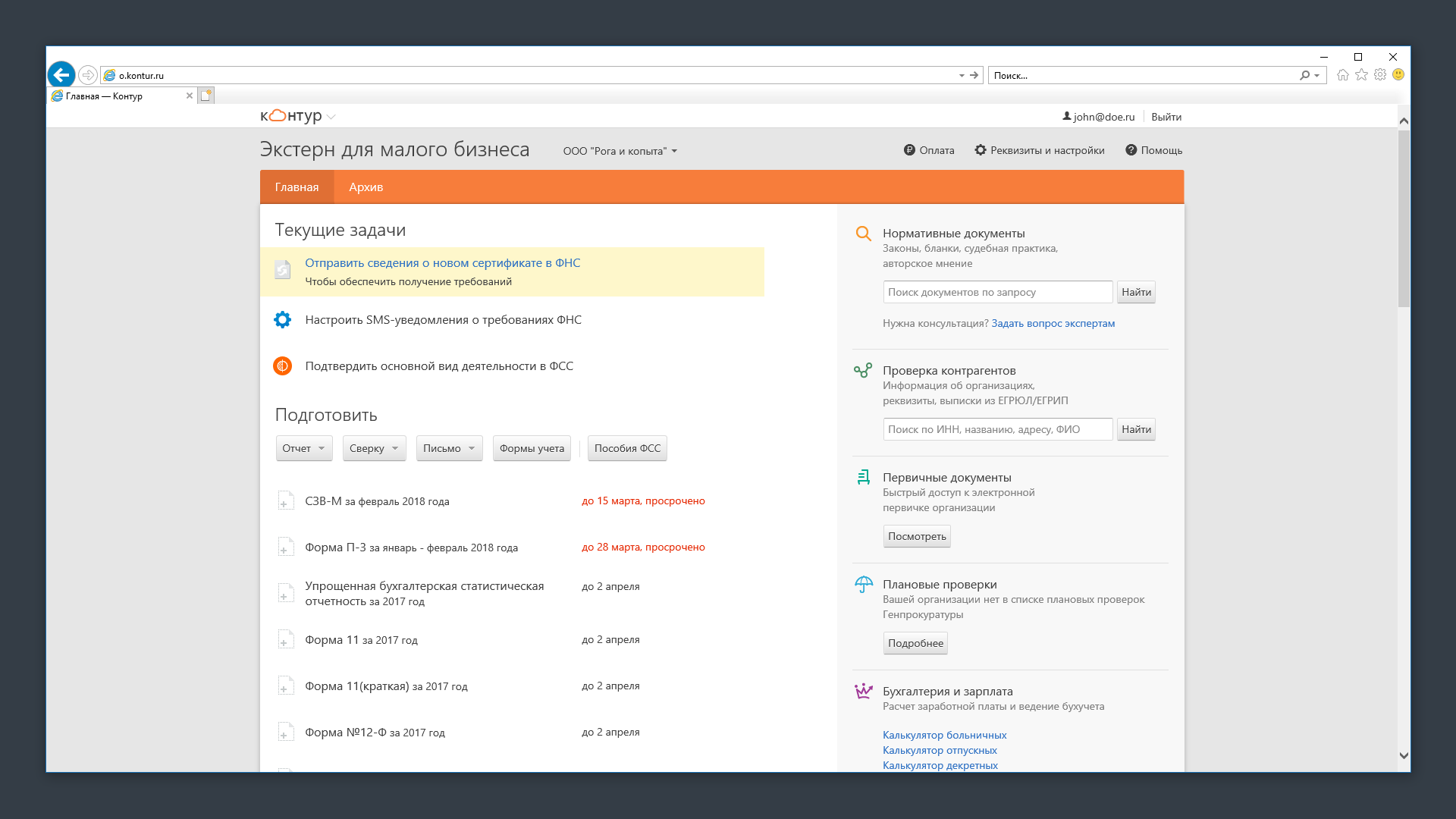
Task: Select the Главная tab
Action: [297, 187]
